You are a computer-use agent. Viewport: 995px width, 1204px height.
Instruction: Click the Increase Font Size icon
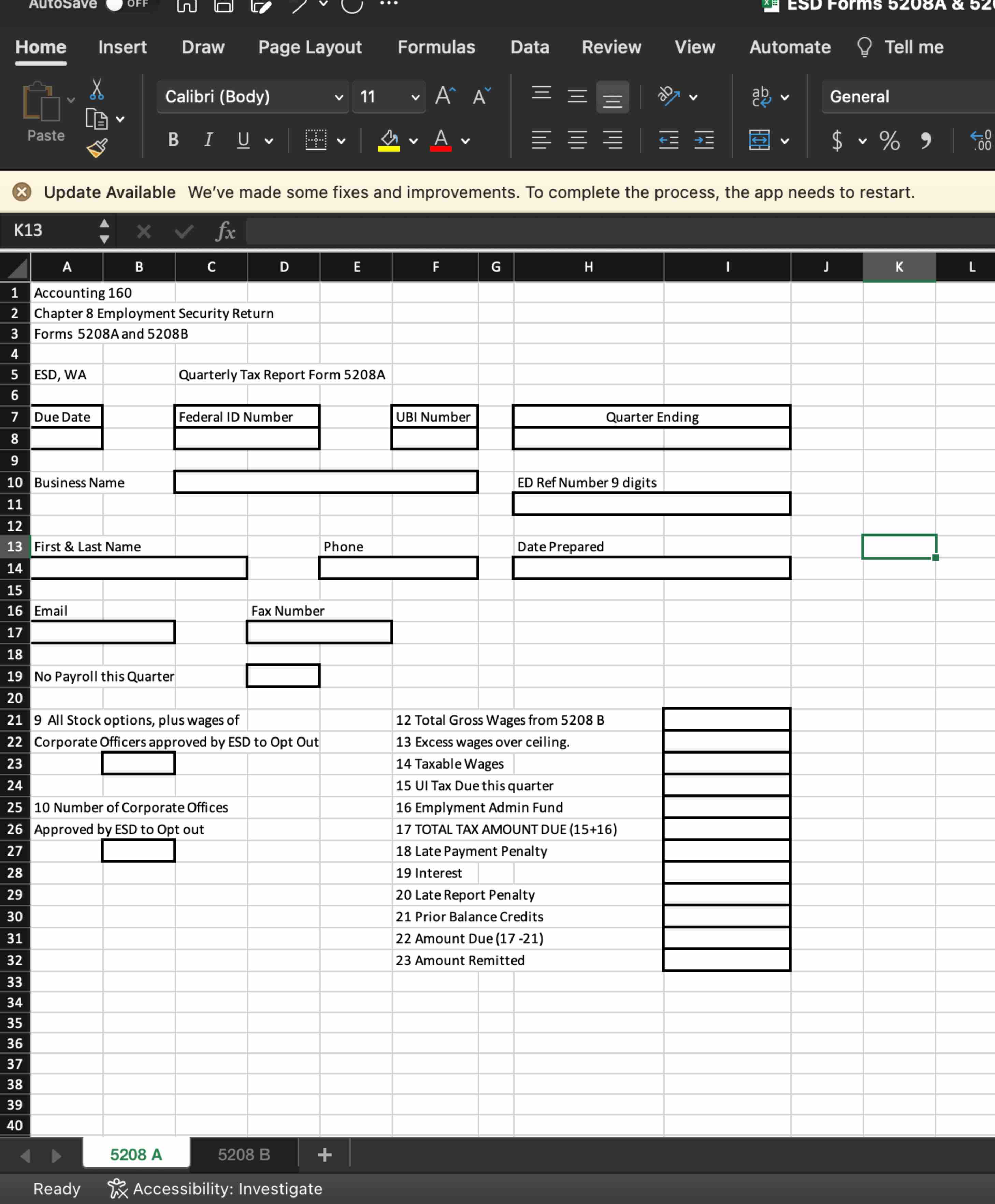[x=445, y=96]
